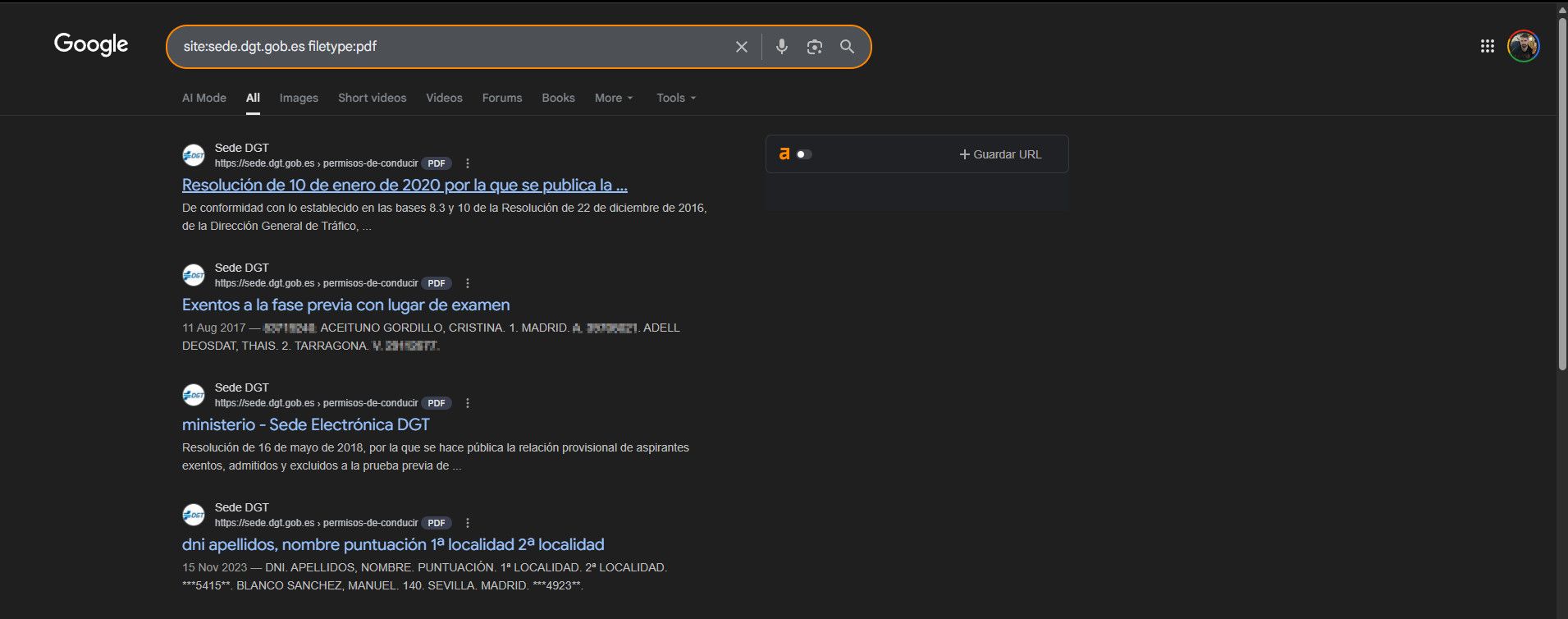The image size is (1568, 619).
Task: Open 'Resolución de 10 de enero de 2020' result
Action: click(405, 185)
